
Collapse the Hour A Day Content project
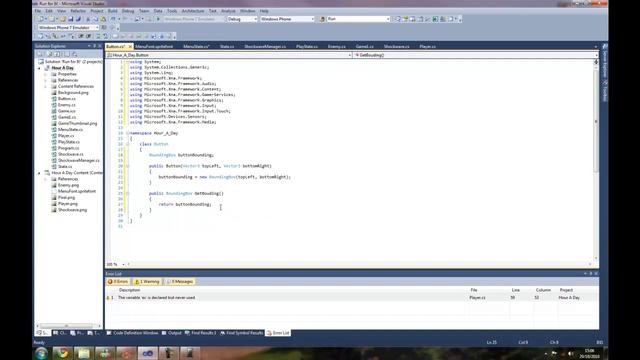pos(40,173)
